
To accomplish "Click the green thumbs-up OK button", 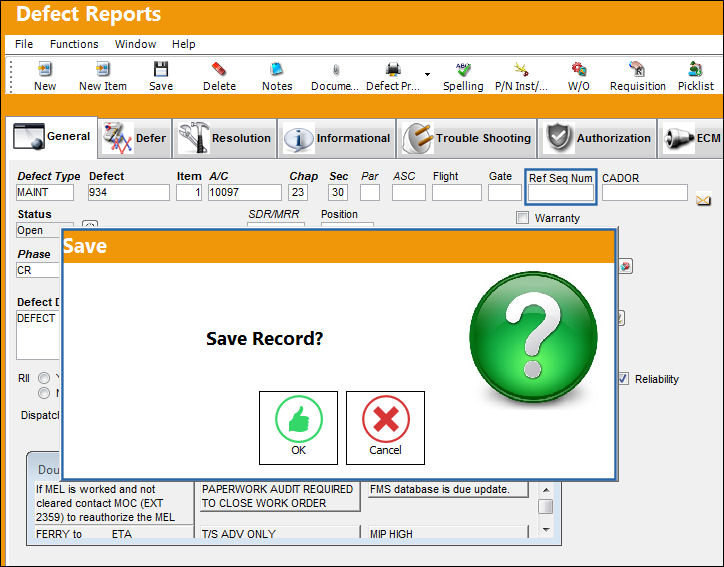I will pos(298,428).
